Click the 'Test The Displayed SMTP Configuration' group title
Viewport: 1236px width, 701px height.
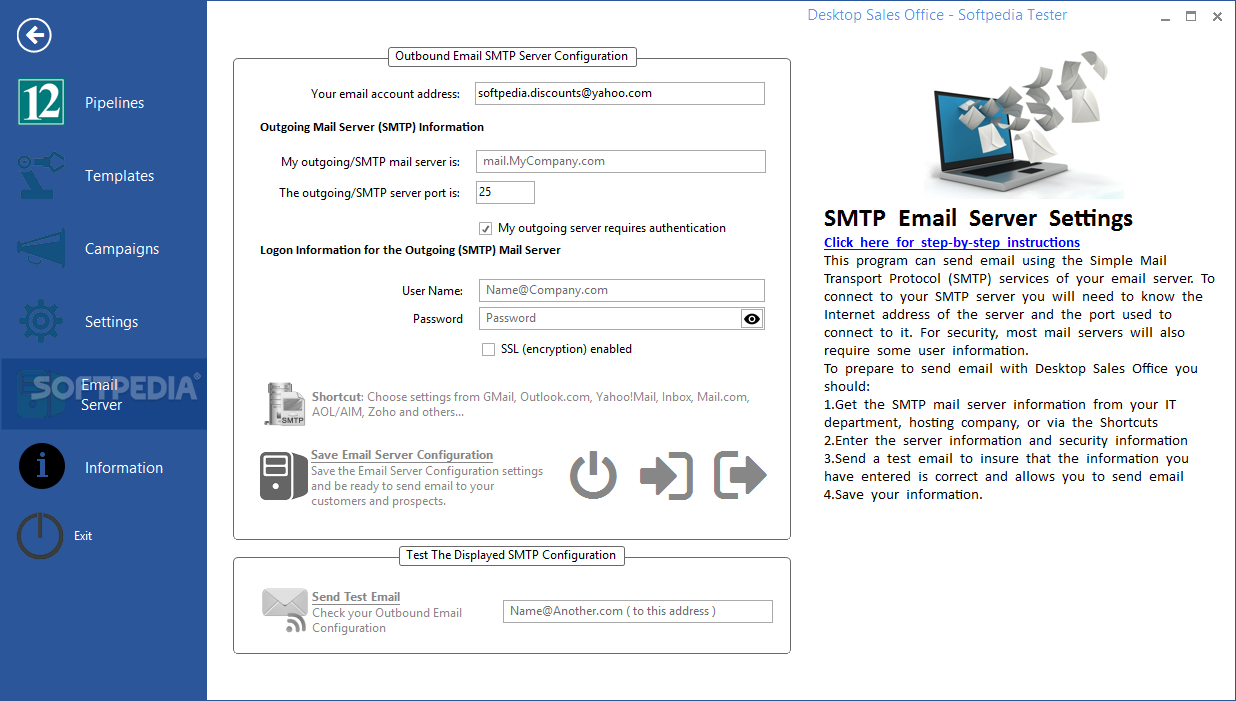coord(511,555)
